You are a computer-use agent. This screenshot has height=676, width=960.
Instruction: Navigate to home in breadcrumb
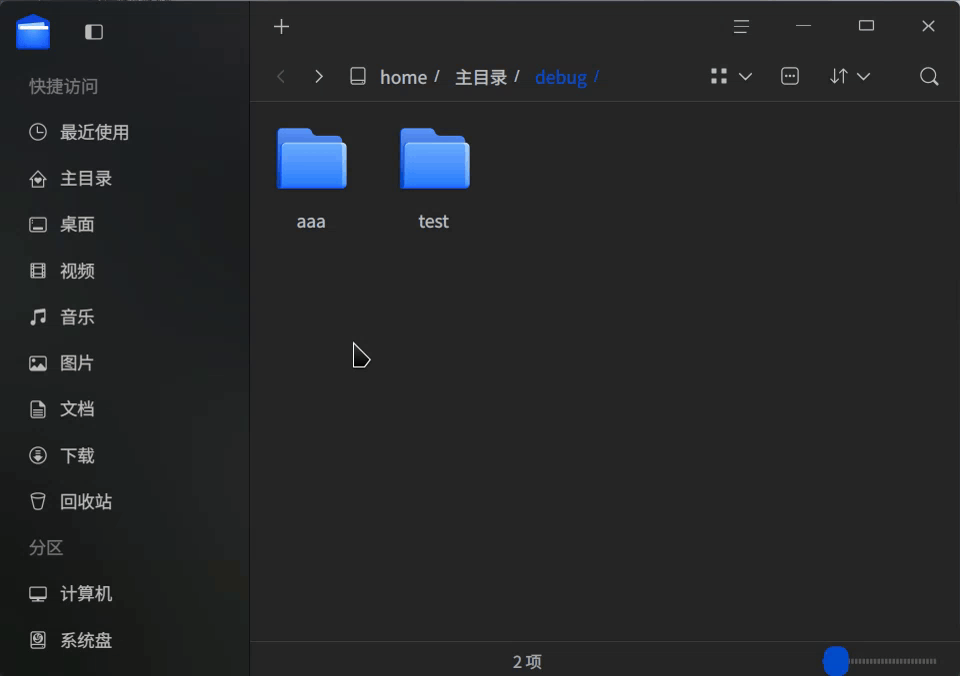click(x=403, y=77)
